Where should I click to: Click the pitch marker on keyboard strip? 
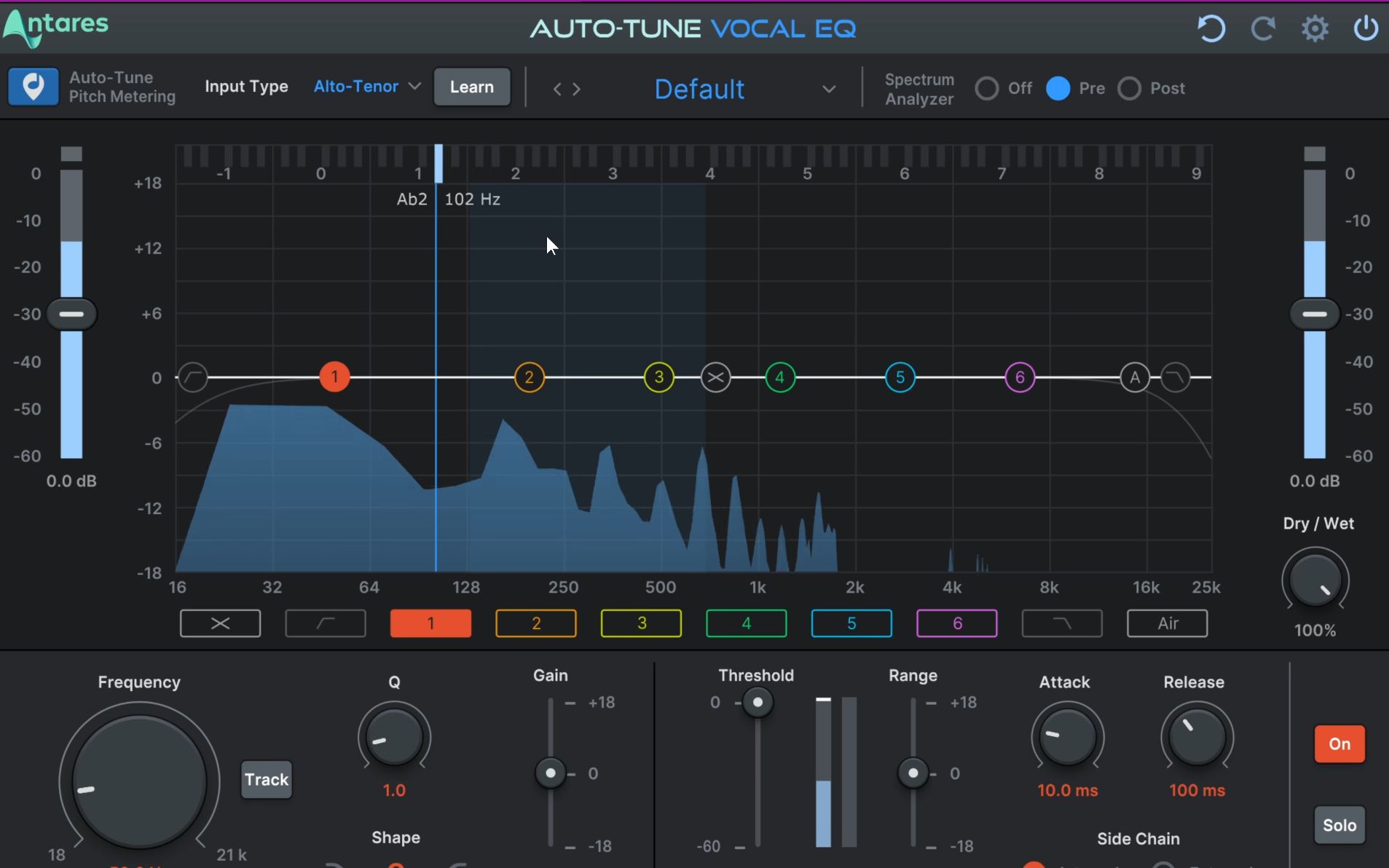click(x=438, y=163)
